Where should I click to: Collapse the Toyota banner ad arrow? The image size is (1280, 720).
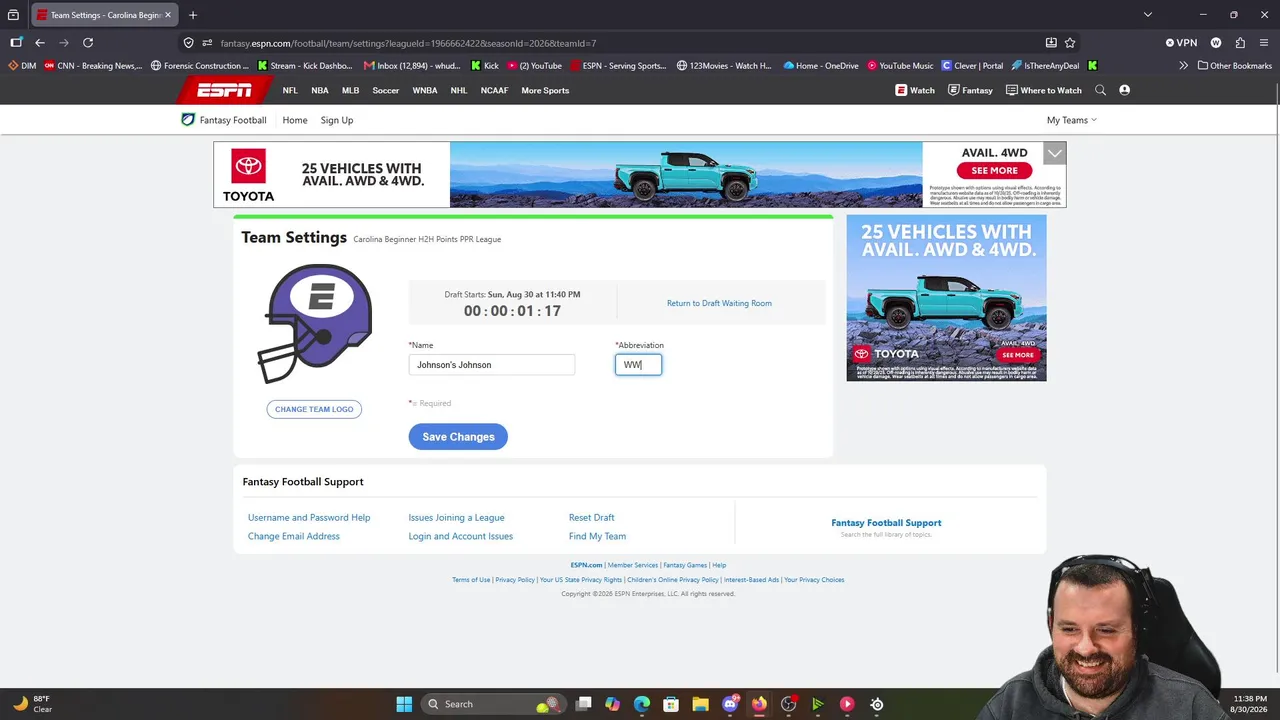1055,153
